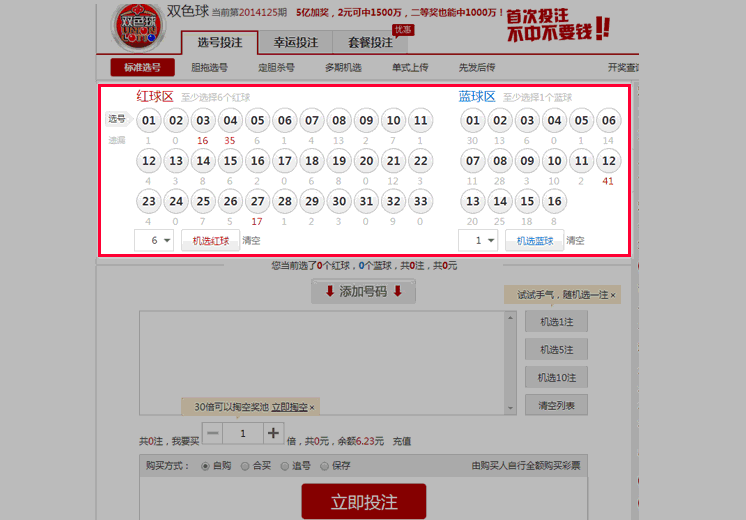Viewport: 746px width, 520px height.
Task: Increase the multiplier with plus button
Action: [273, 433]
